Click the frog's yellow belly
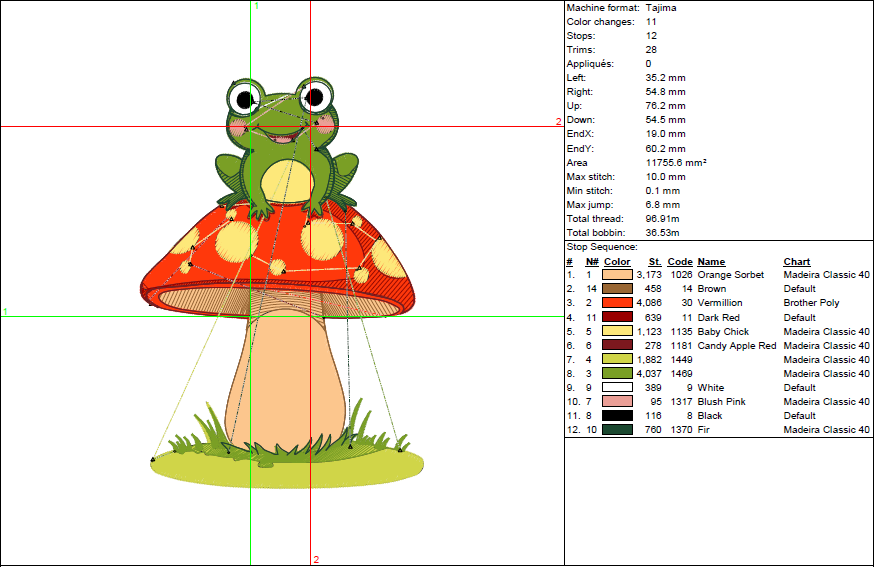Screen dimensions: 874x567 pos(288,180)
